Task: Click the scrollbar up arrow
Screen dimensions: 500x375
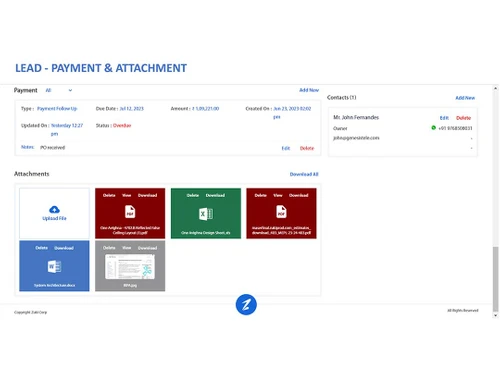Action: 496,88
